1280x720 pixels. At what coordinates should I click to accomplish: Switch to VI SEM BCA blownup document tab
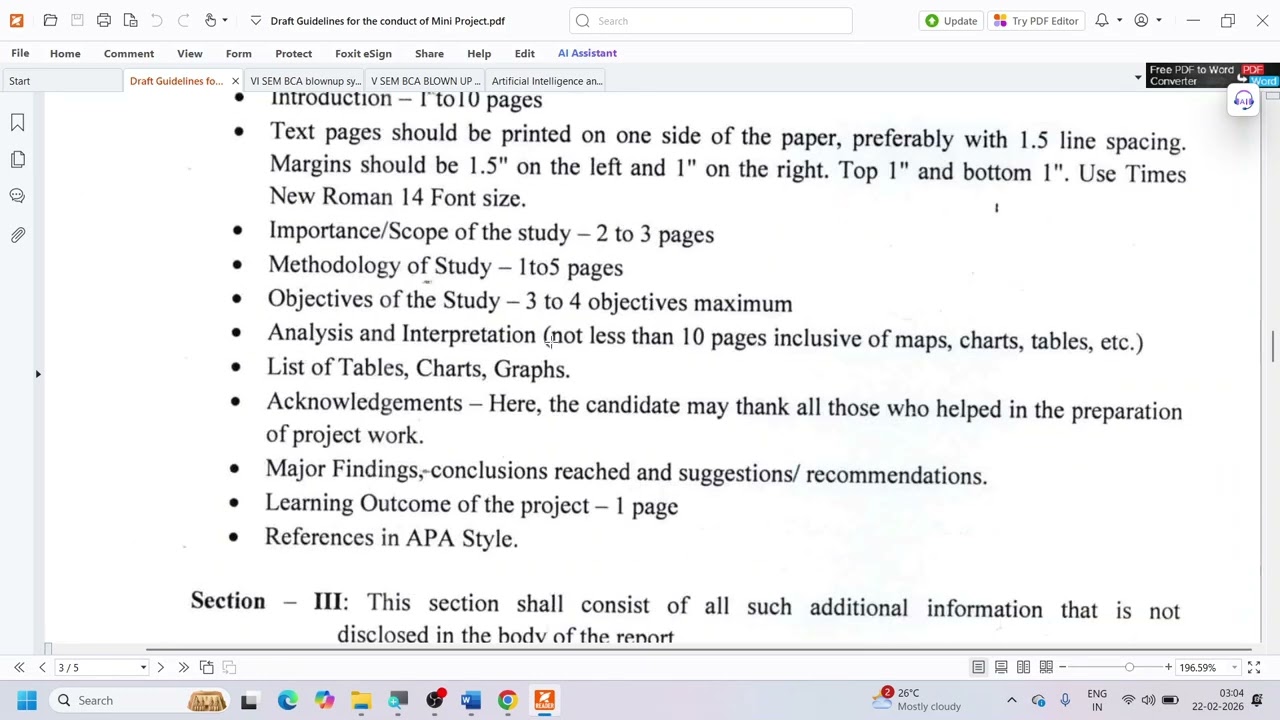tap(305, 81)
